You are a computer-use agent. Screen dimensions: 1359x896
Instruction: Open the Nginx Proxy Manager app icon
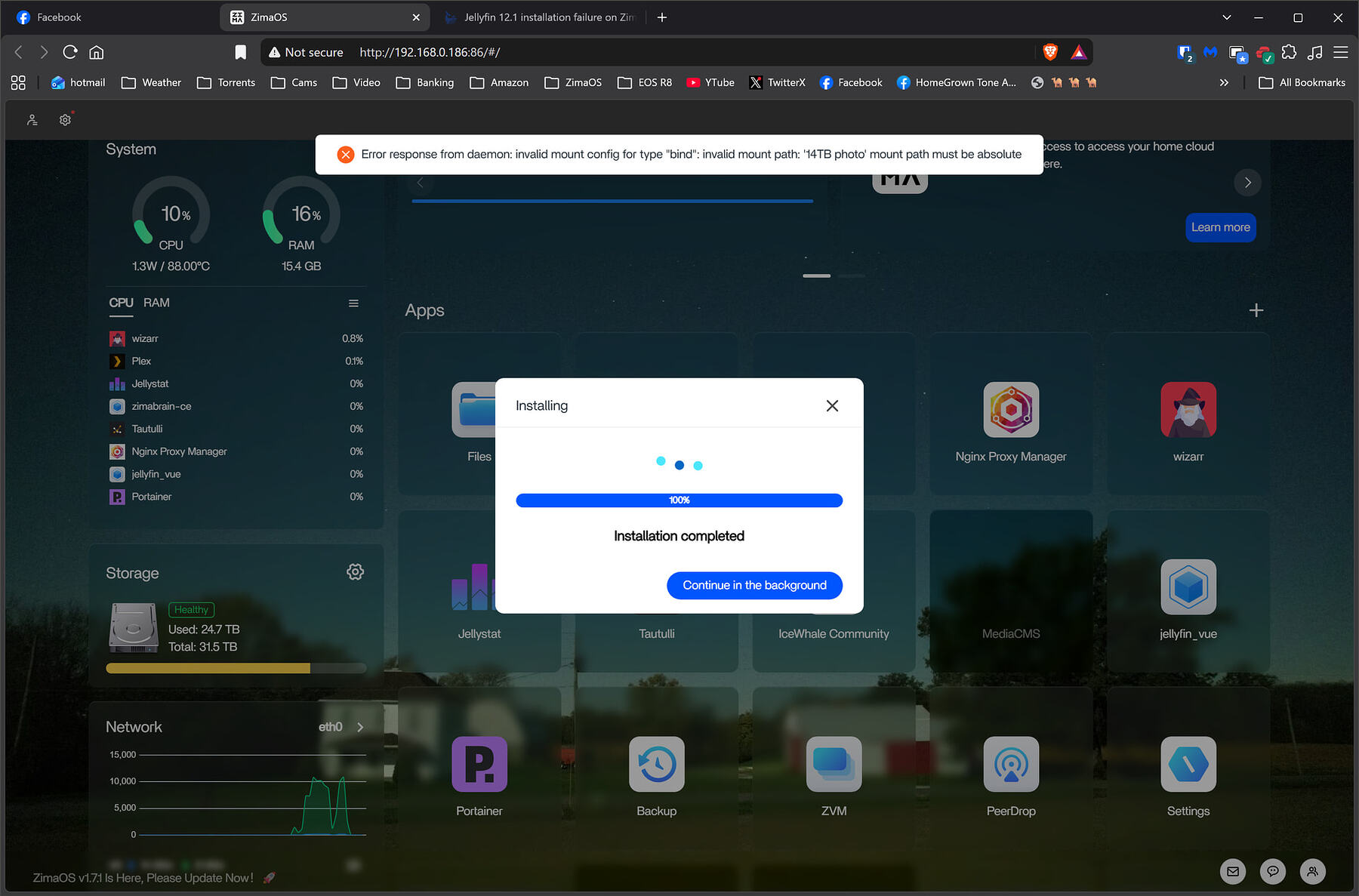click(1011, 410)
